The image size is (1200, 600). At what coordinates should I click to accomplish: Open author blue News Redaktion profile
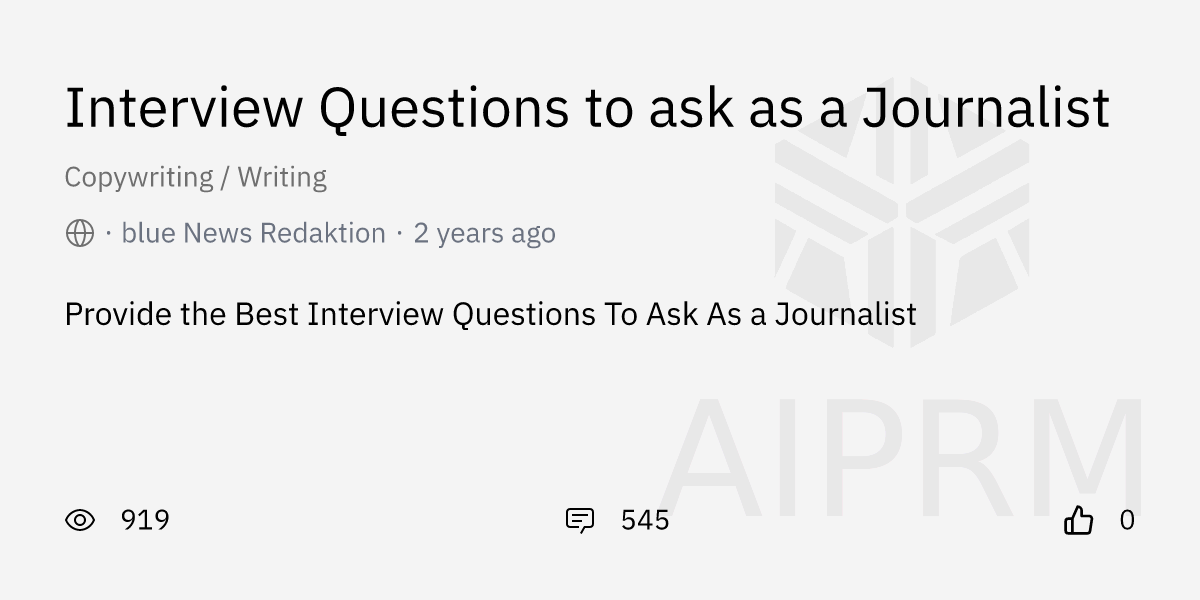point(253,233)
